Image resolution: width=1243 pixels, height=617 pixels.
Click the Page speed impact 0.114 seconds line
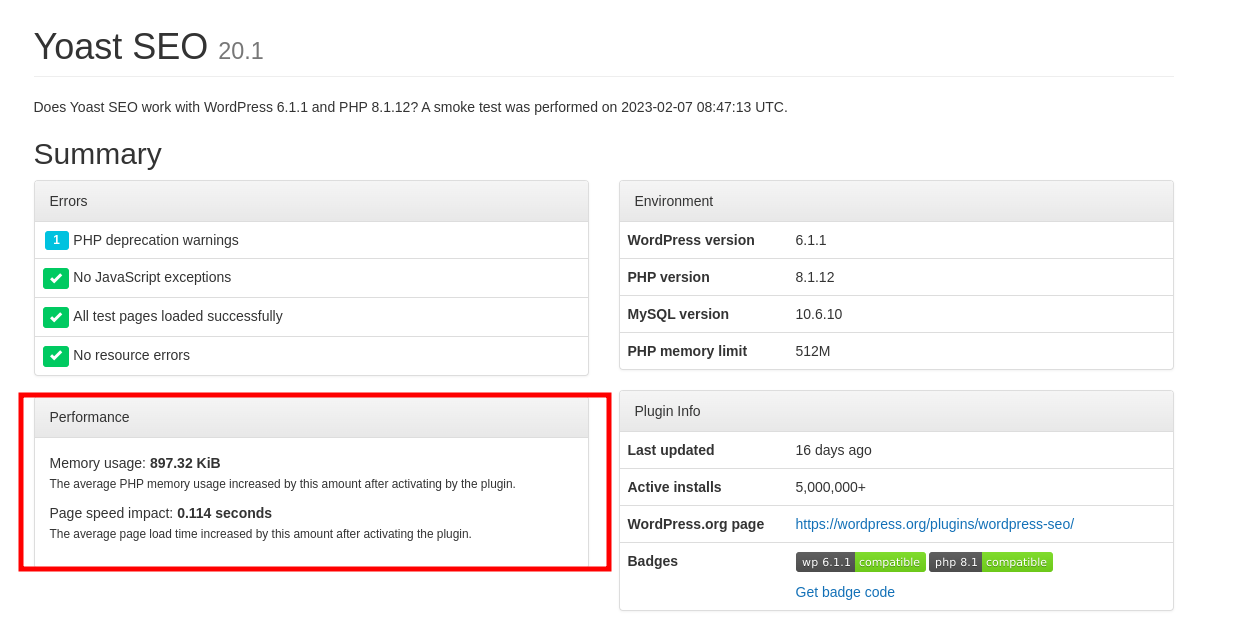(161, 513)
